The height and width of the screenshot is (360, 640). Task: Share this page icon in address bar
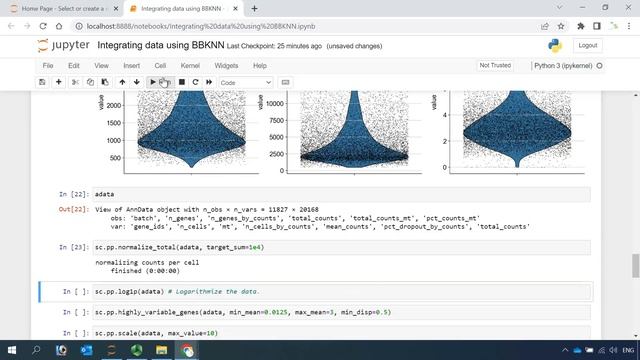coord(544,26)
